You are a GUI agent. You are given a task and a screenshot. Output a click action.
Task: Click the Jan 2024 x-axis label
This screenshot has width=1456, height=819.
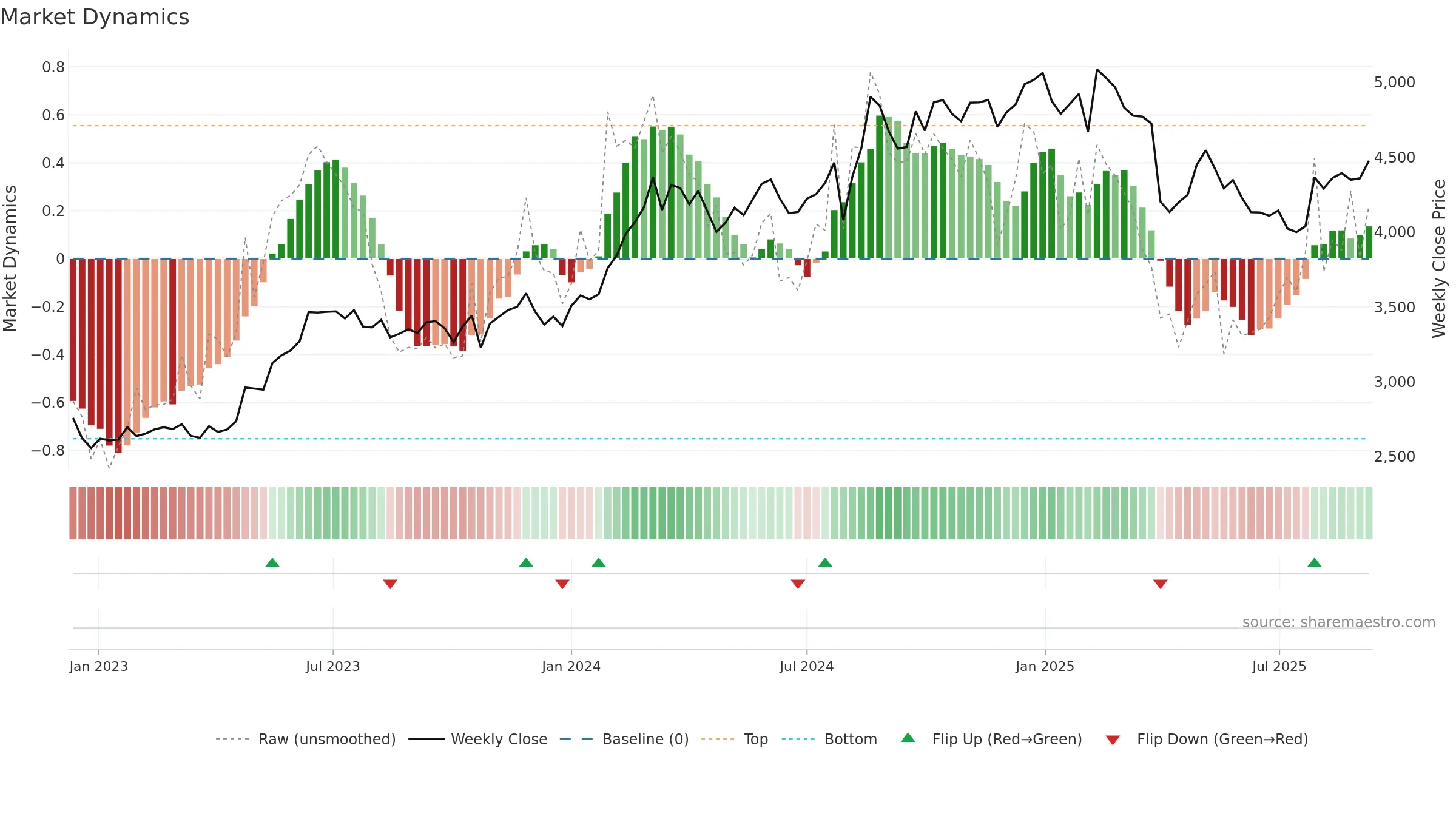pos(571,666)
